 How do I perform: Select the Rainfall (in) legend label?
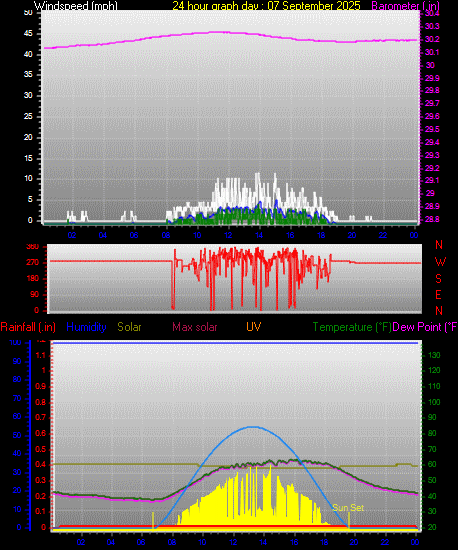(28, 327)
